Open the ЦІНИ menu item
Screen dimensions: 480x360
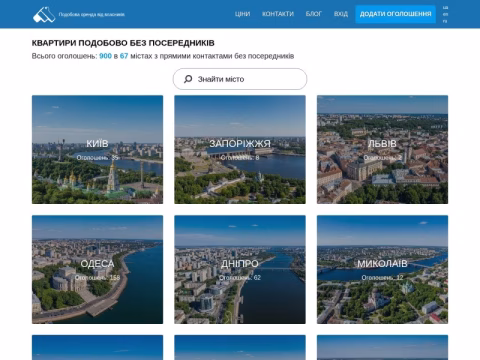242,14
